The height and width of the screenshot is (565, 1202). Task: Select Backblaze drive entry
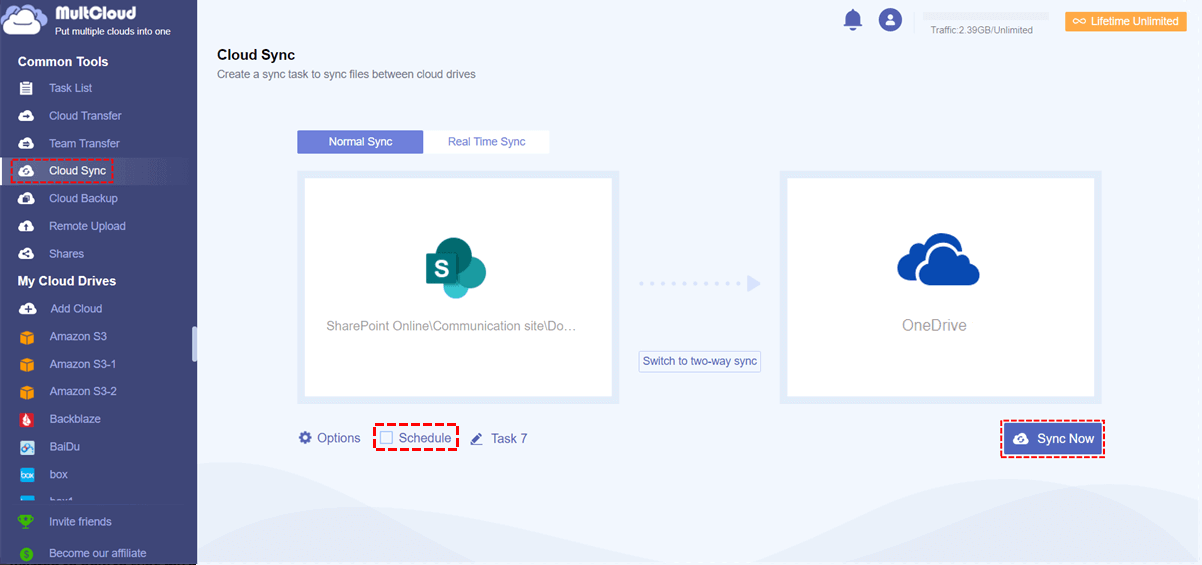pyautogui.click(x=75, y=419)
